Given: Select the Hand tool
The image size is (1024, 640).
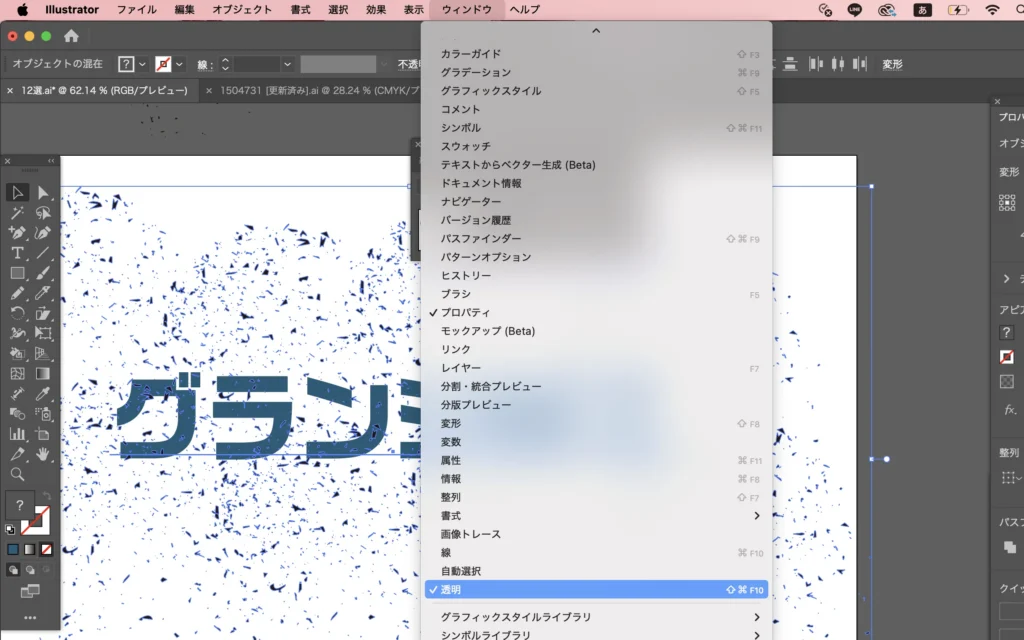Looking at the screenshot, I should click(x=43, y=454).
